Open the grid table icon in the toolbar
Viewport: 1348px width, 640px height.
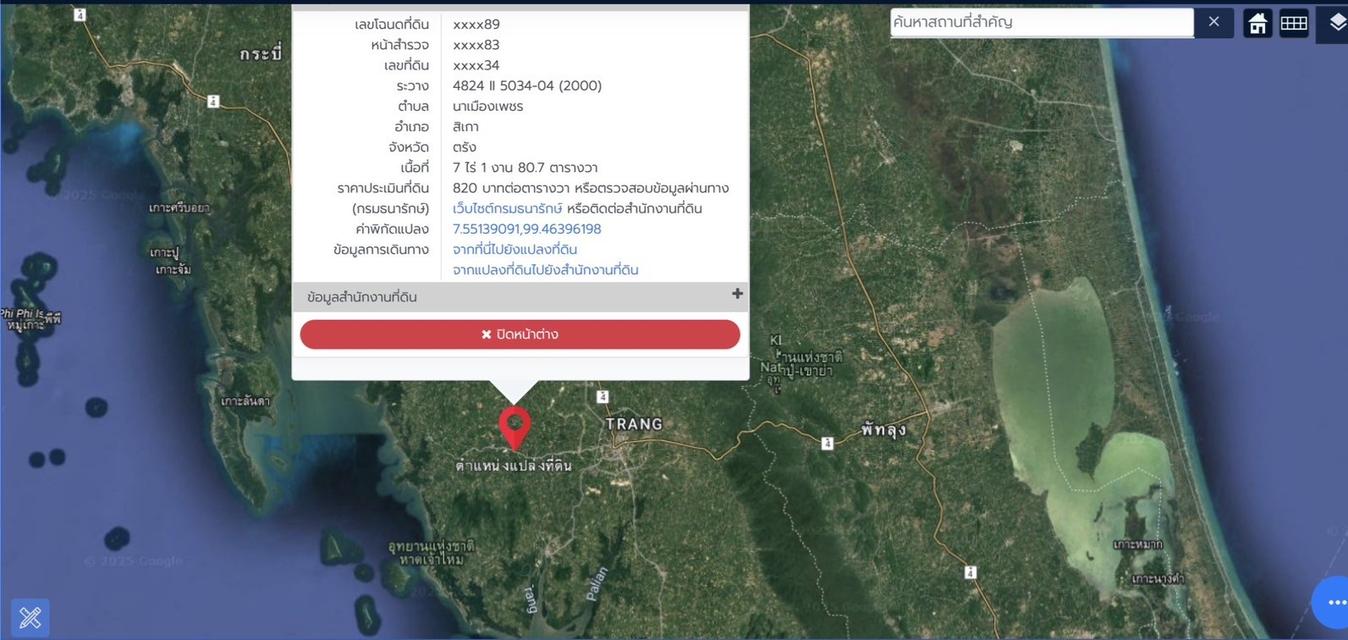(1294, 23)
